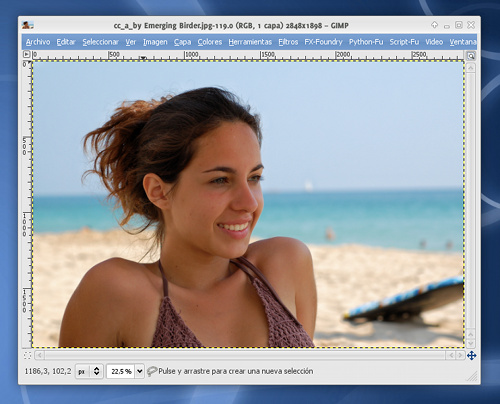Click the vertical scrollbar track
This screenshot has height=404, width=500.
click(470, 201)
